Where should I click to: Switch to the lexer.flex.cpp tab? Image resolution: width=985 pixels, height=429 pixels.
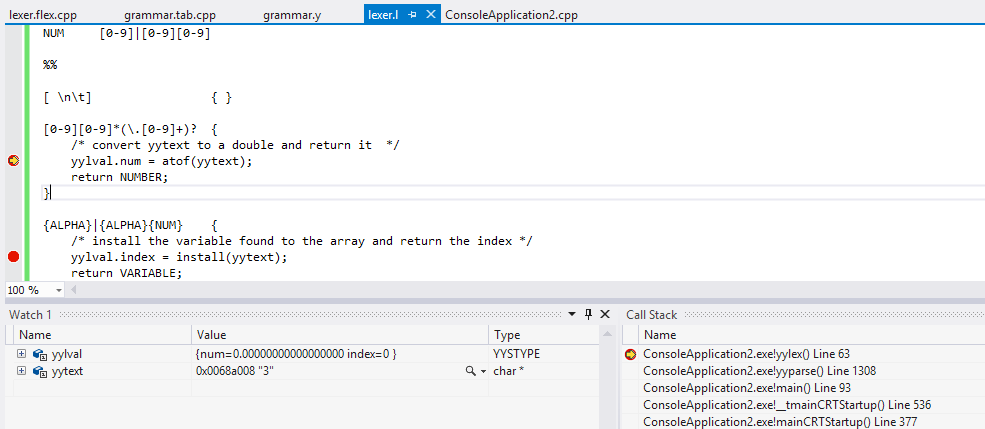point(43,15)
